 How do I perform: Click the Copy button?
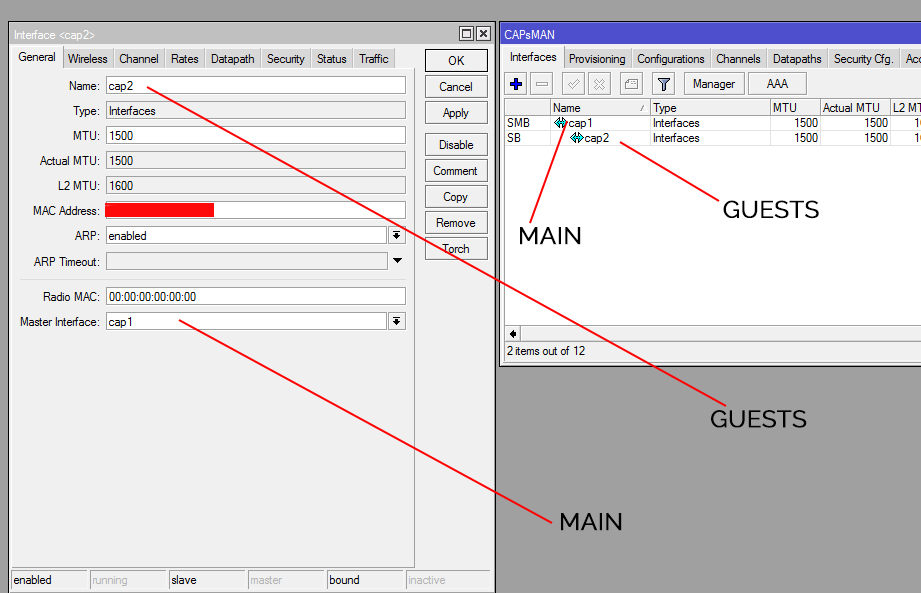[456, 197]
